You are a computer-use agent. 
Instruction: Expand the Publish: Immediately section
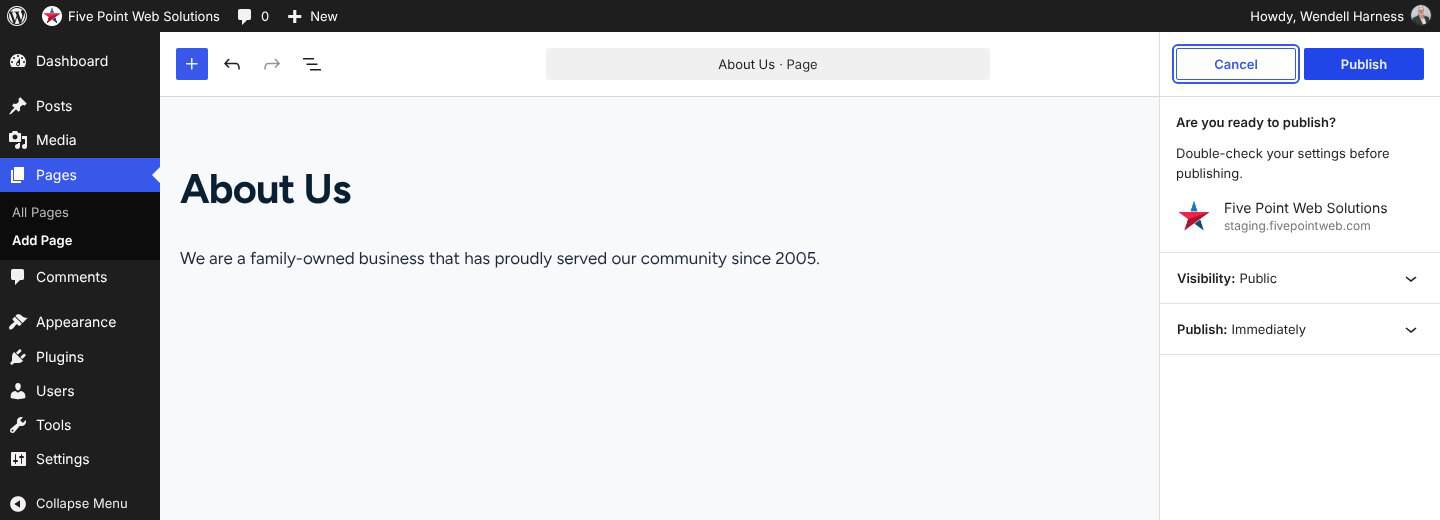point(1300,329)
